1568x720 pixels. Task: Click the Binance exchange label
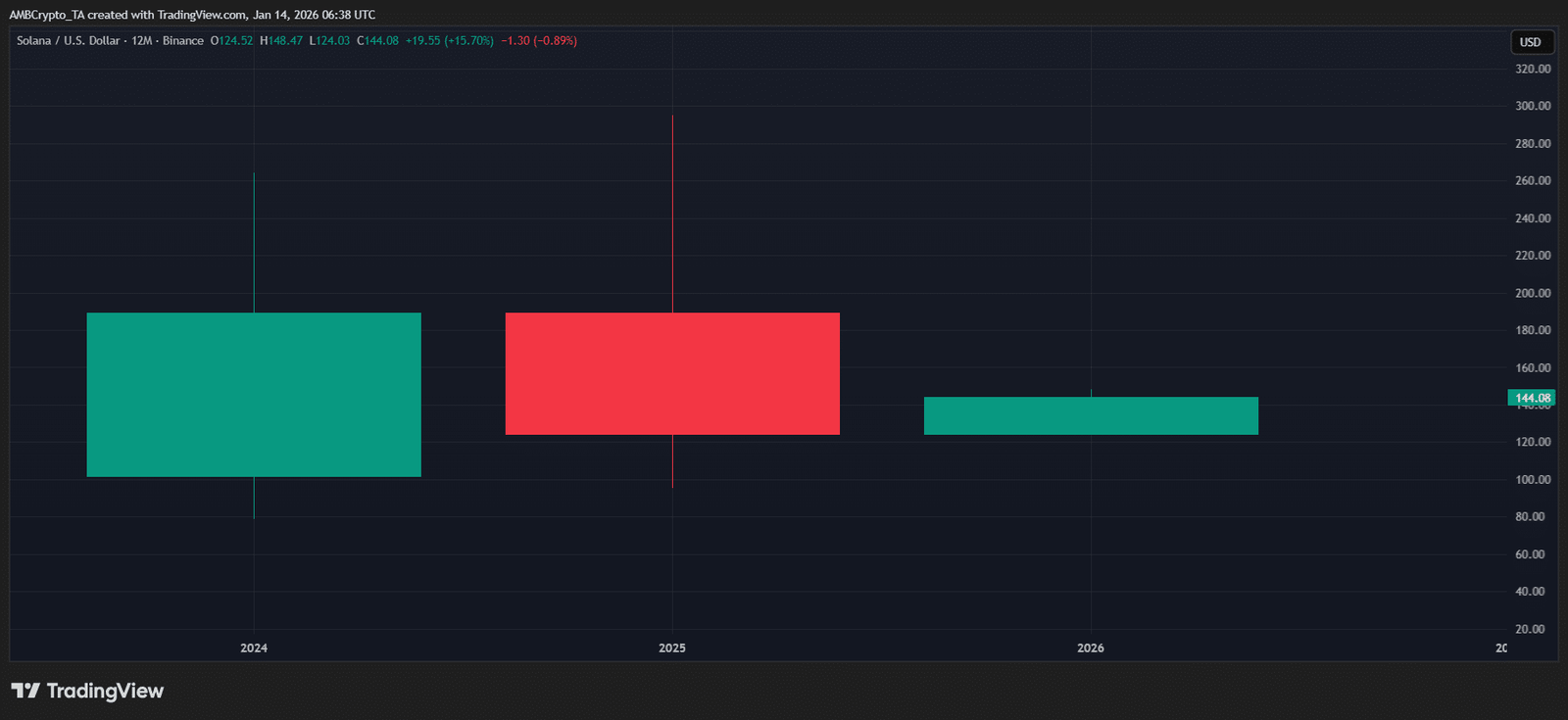(x=183, y=41)
